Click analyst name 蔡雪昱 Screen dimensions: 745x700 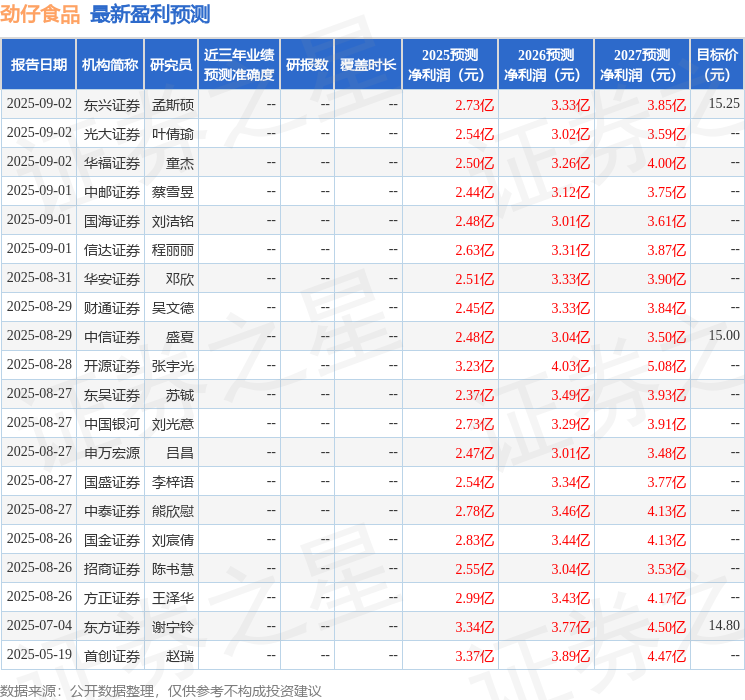(173, 192)
